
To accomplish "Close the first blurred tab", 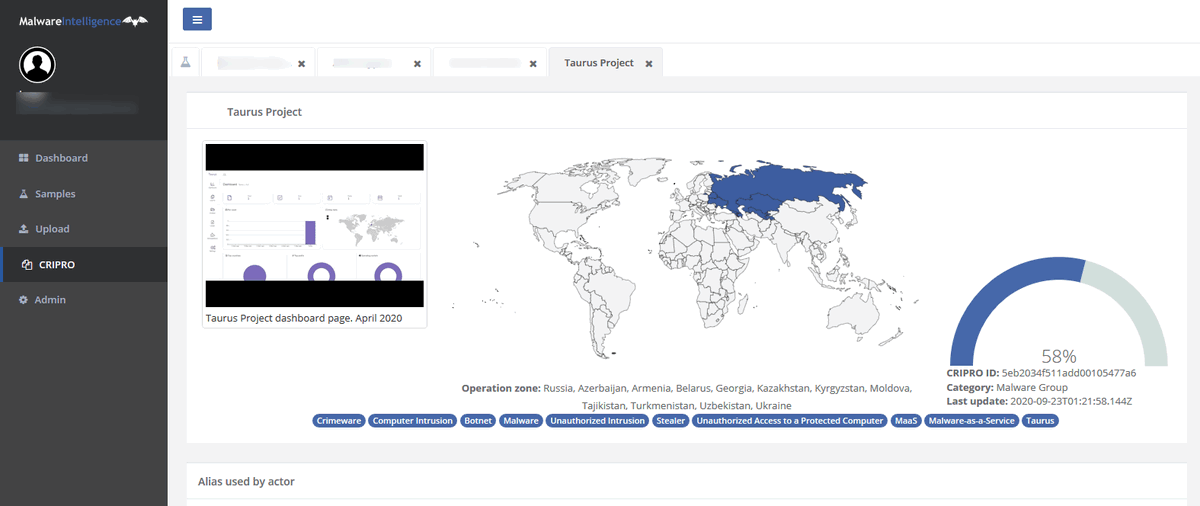I will tap(301, 63).
